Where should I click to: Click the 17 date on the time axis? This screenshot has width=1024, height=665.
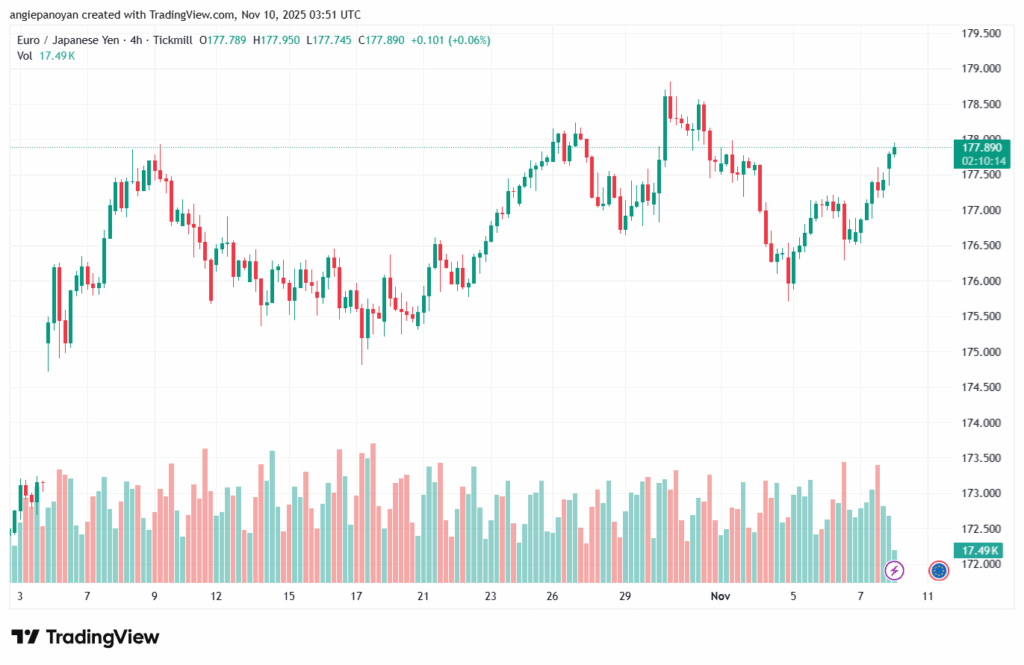point(356,595)
